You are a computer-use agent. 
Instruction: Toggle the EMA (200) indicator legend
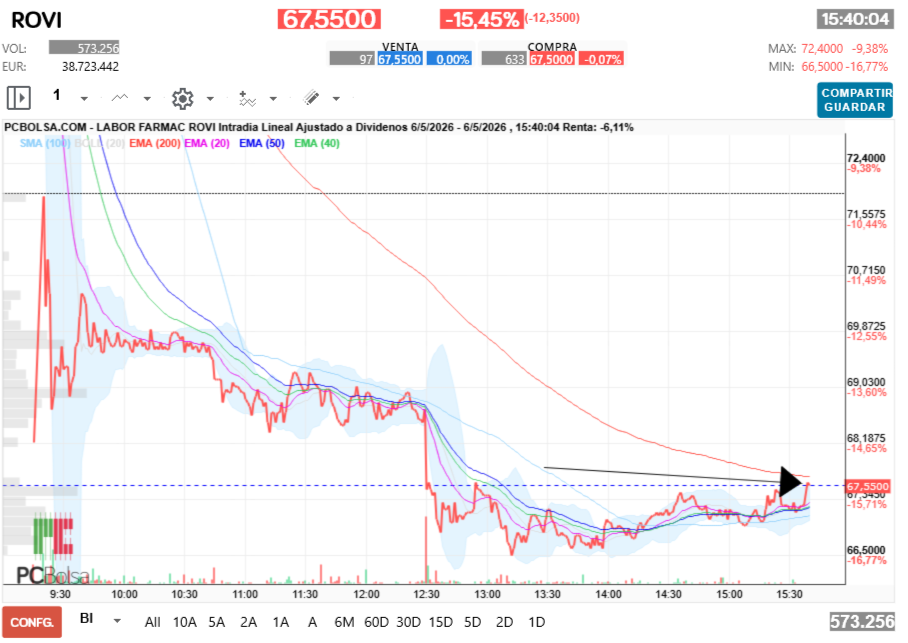pyautogui.click(x=155, y=143)
